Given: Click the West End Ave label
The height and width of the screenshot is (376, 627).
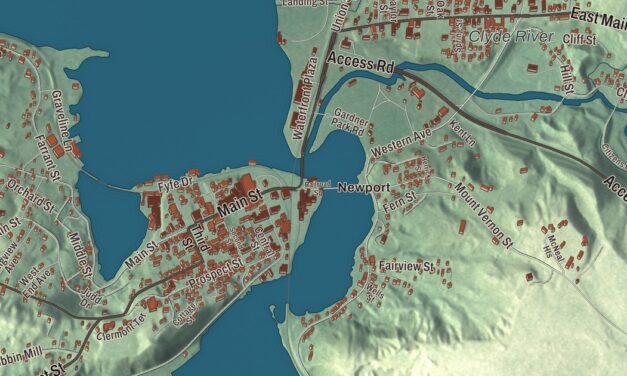Looking at the screenshot, I should click(36, 282).
